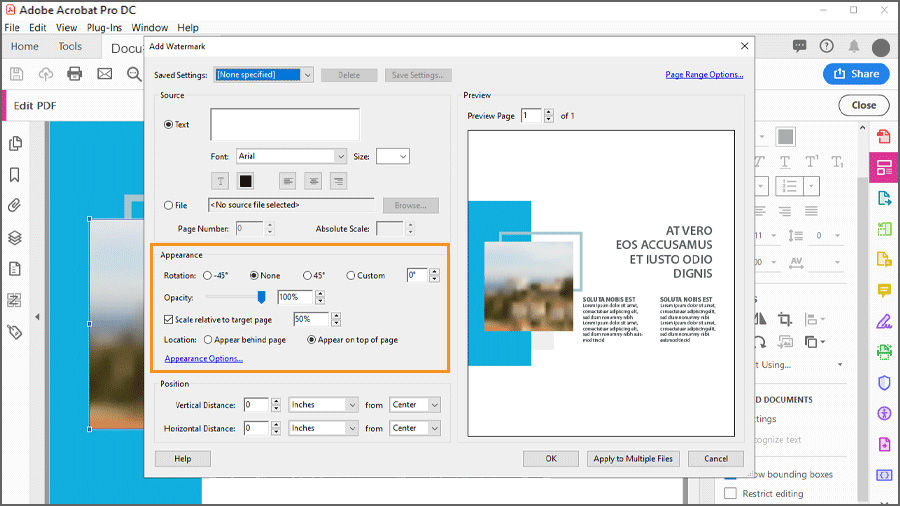Click the Print icon in the toolbar
Screen dimensions: 900x506
coord(75,73)
